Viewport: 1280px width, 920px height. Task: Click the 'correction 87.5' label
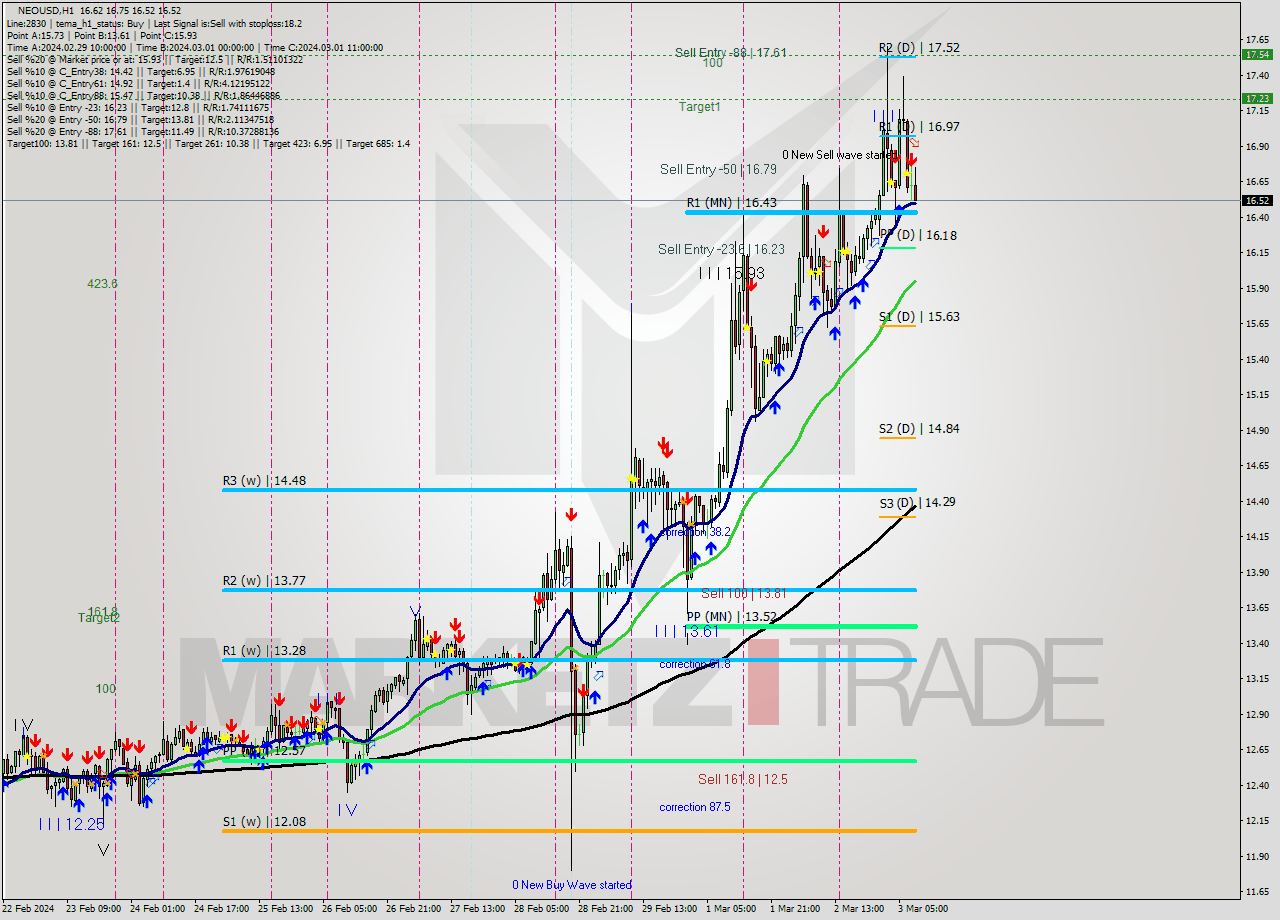click(694, 807)
